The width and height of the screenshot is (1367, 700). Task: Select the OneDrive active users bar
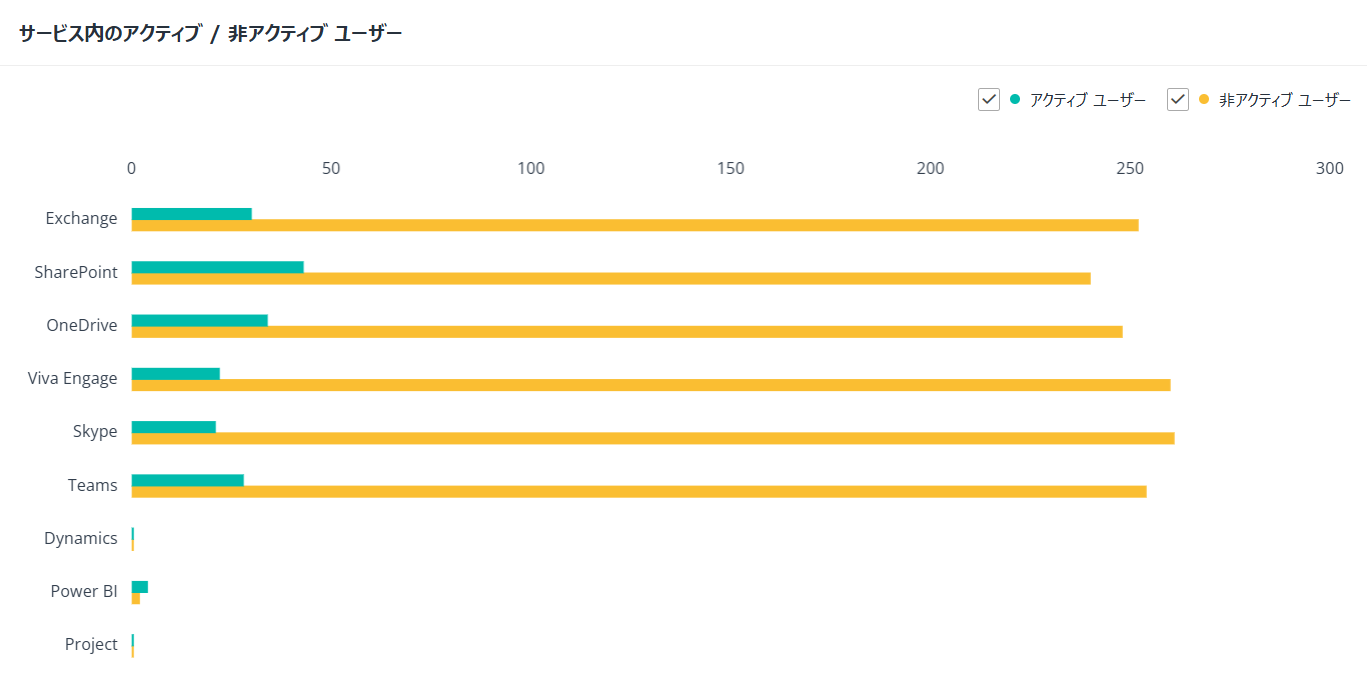coord(199,320)
